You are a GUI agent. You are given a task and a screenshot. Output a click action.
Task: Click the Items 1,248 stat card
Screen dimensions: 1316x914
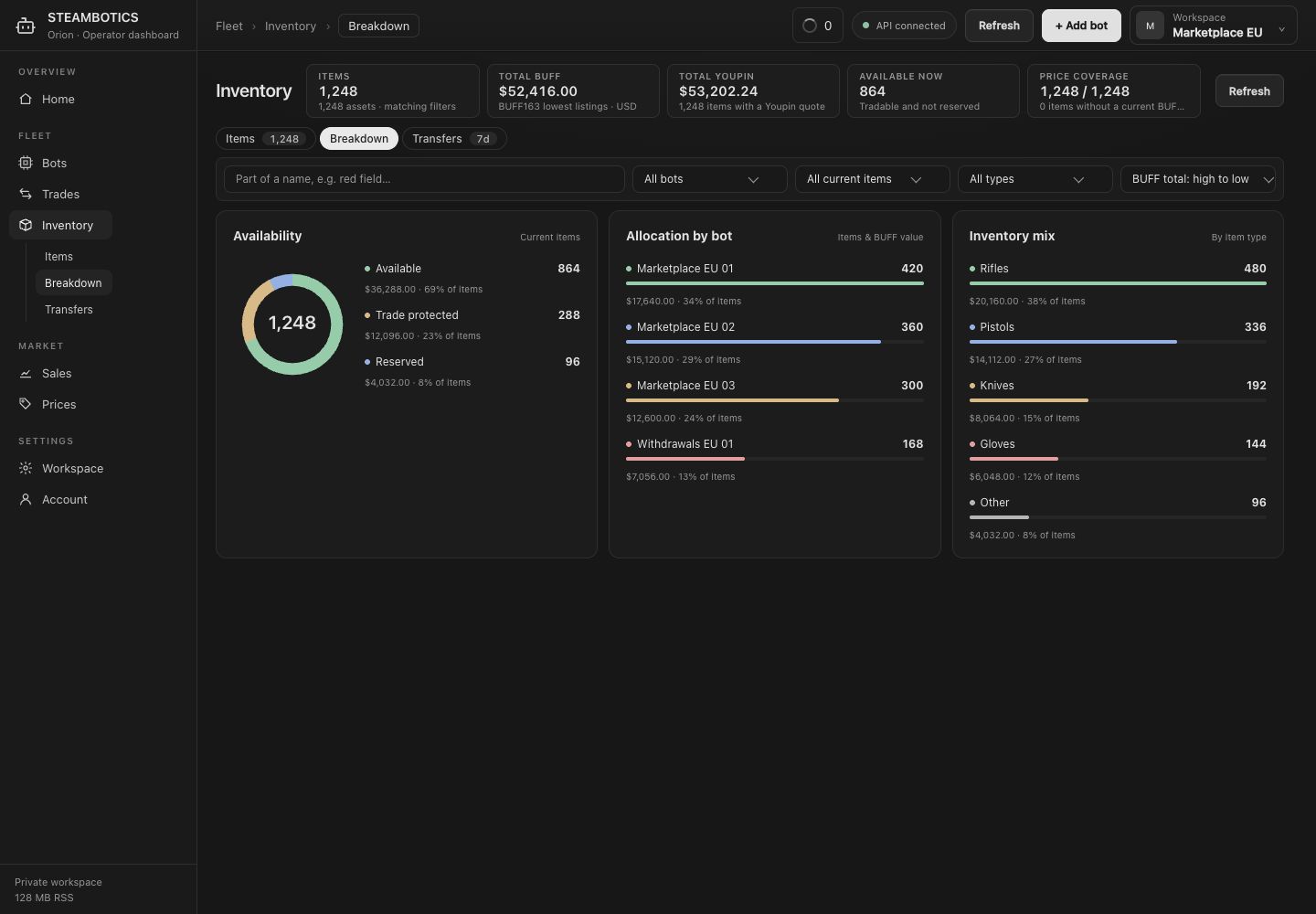click(393, 90)
